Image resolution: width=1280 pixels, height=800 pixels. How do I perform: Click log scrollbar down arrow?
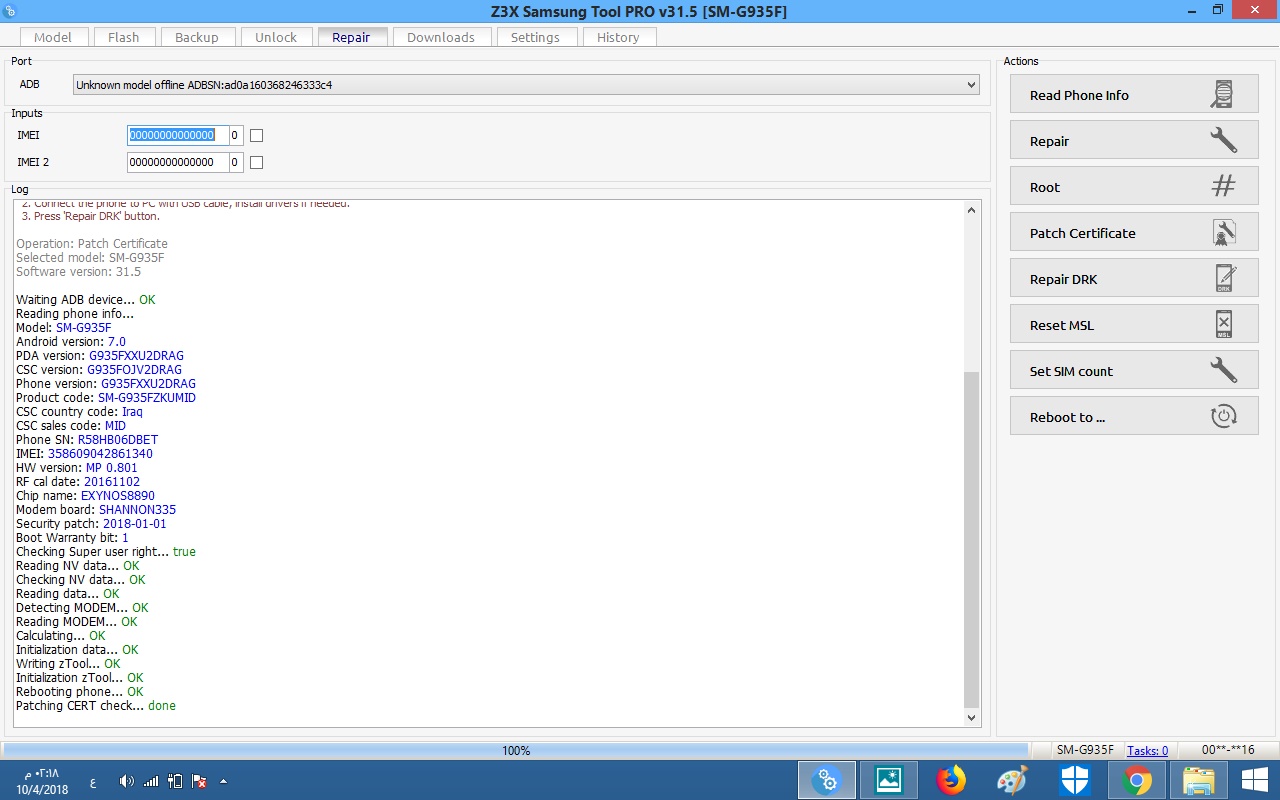pos(971,717)
